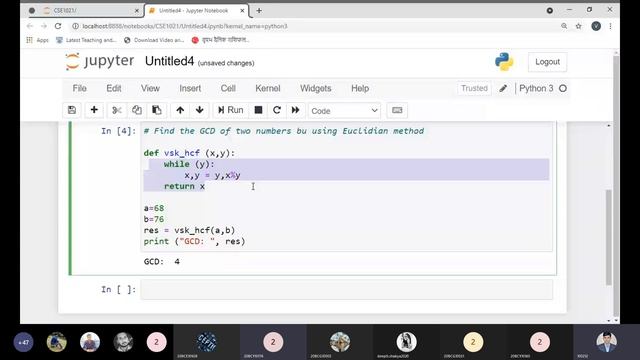Rename the notebook title Untitled4
This screenshot has height=360, width=640.
click(169, 61)
